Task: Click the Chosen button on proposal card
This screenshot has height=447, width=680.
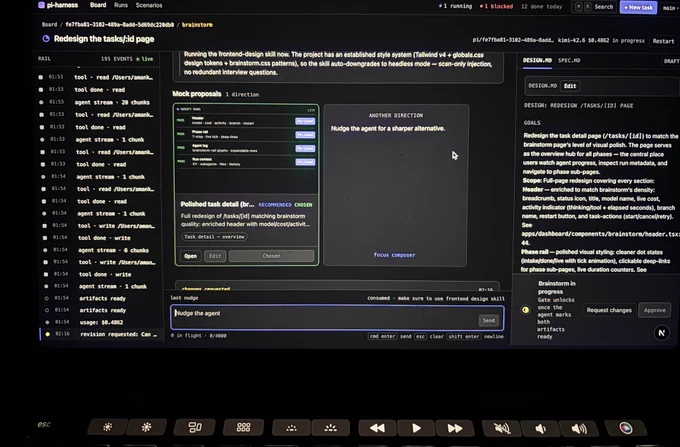Action: click(271, 256)
